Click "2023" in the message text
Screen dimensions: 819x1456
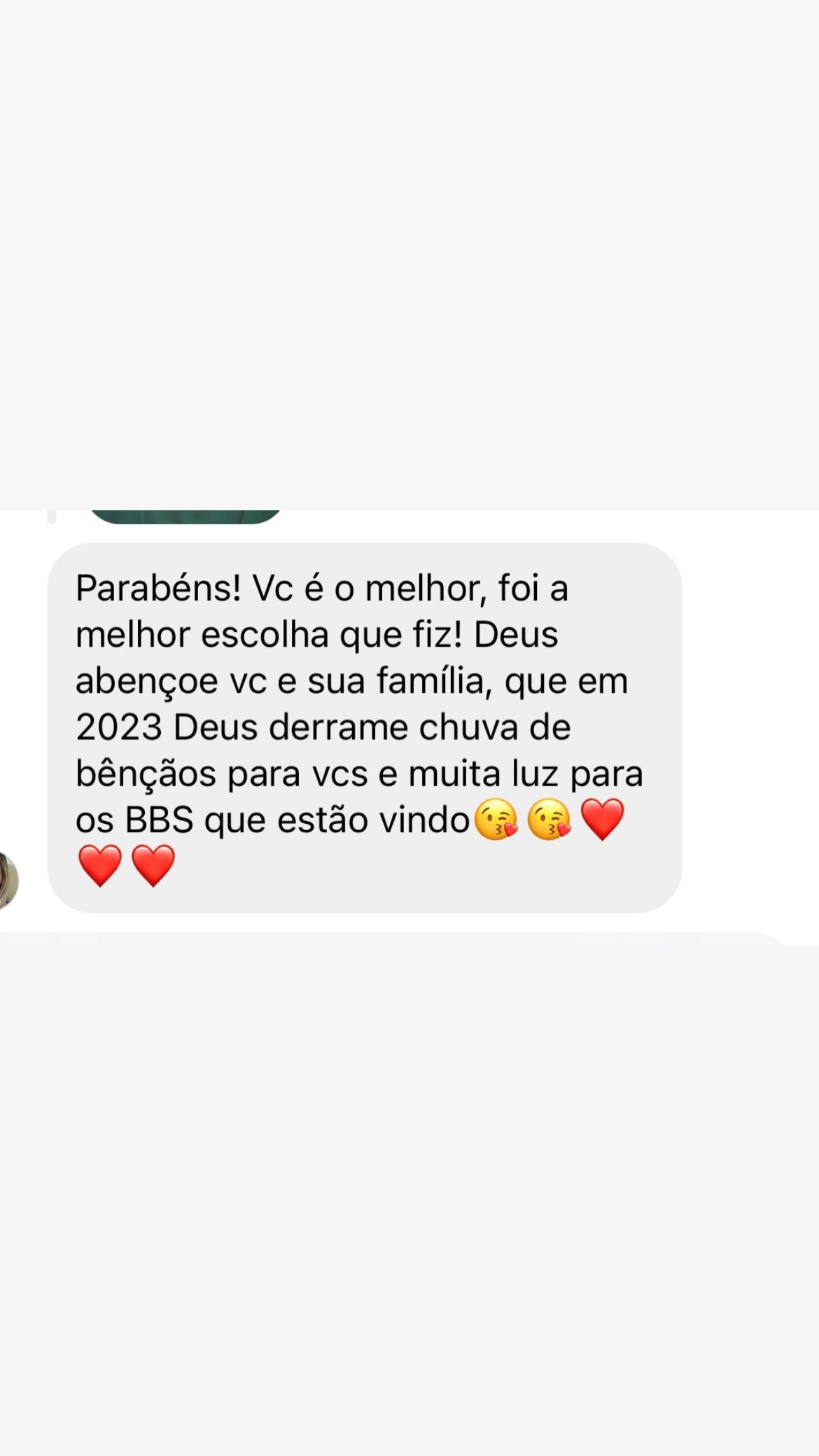pos(119,727)
